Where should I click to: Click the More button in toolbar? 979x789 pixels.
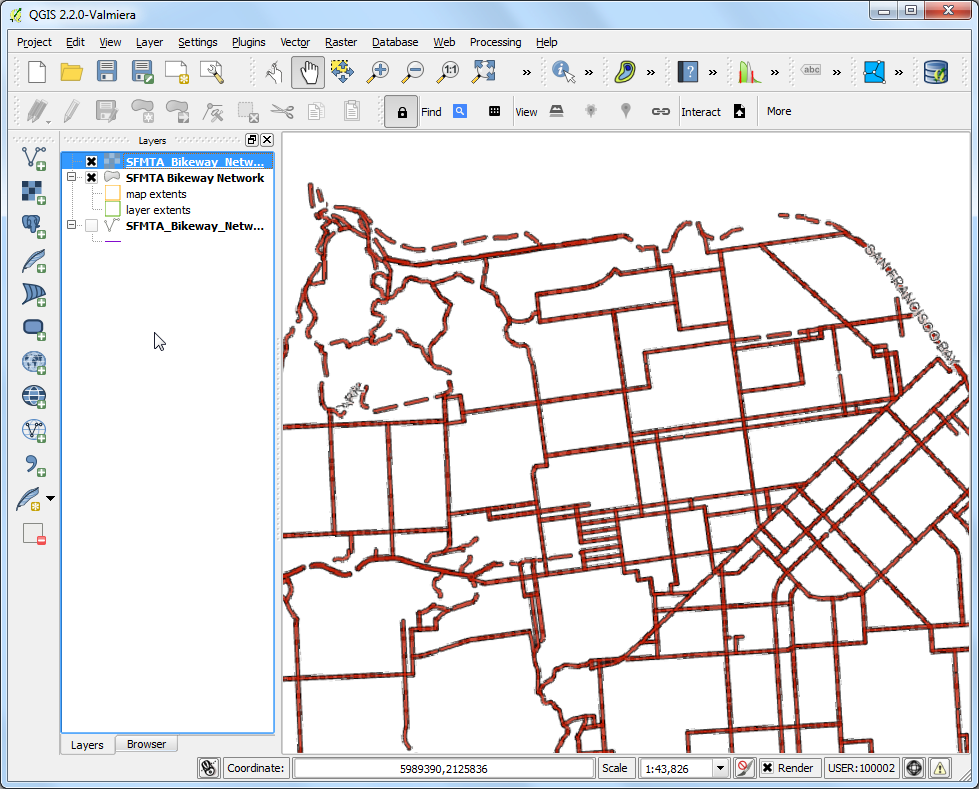[x=779, y=111]
